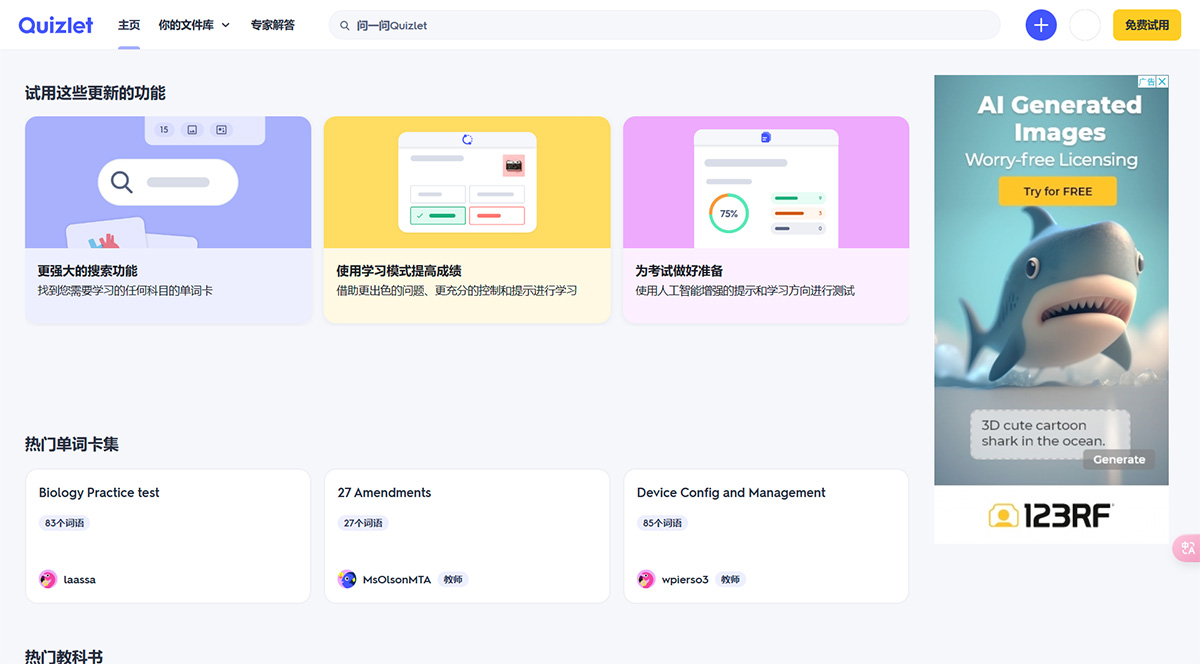1200x664 pixels.
Task: Click the 问一问Quizlet search field
Action: 500,24
